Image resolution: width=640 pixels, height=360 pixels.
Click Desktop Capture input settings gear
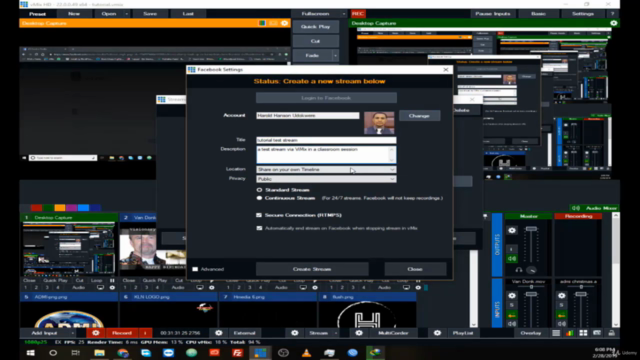pos(112,288)
